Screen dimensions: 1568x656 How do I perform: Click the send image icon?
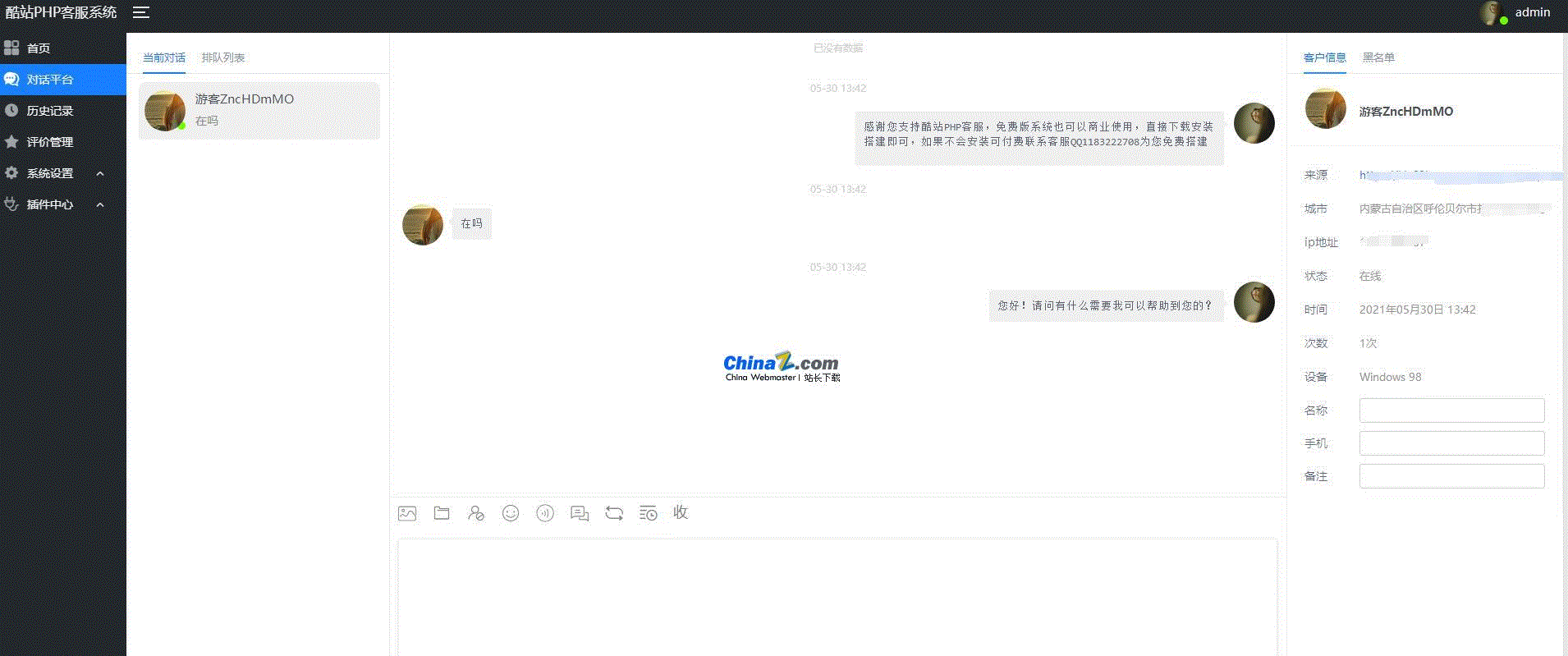point(407,513)
